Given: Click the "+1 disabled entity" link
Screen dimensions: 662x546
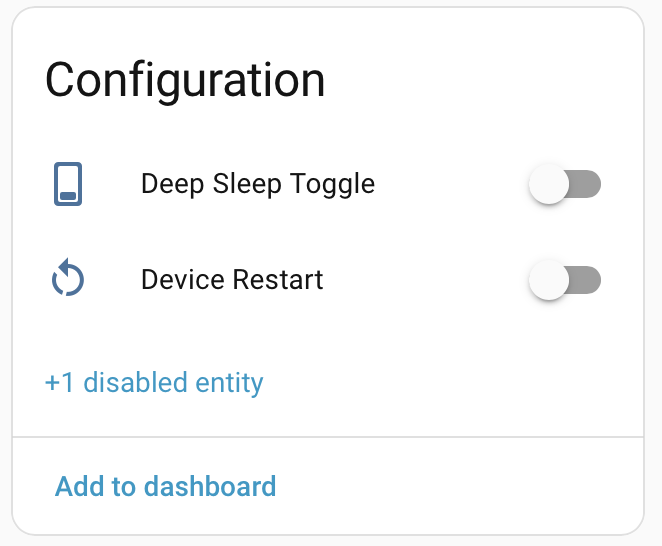Looking at the screenshot, I should (154, 383).
